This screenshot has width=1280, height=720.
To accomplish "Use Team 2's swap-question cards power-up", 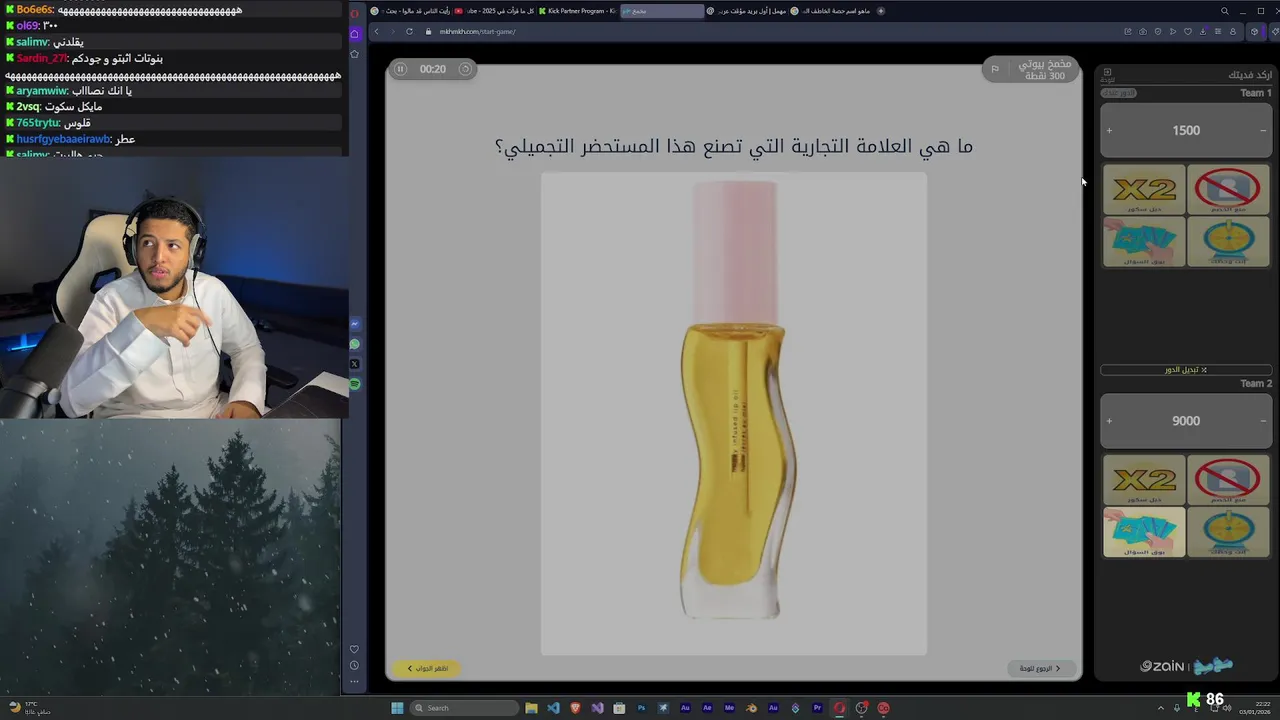I will [x=1144, y=532].
